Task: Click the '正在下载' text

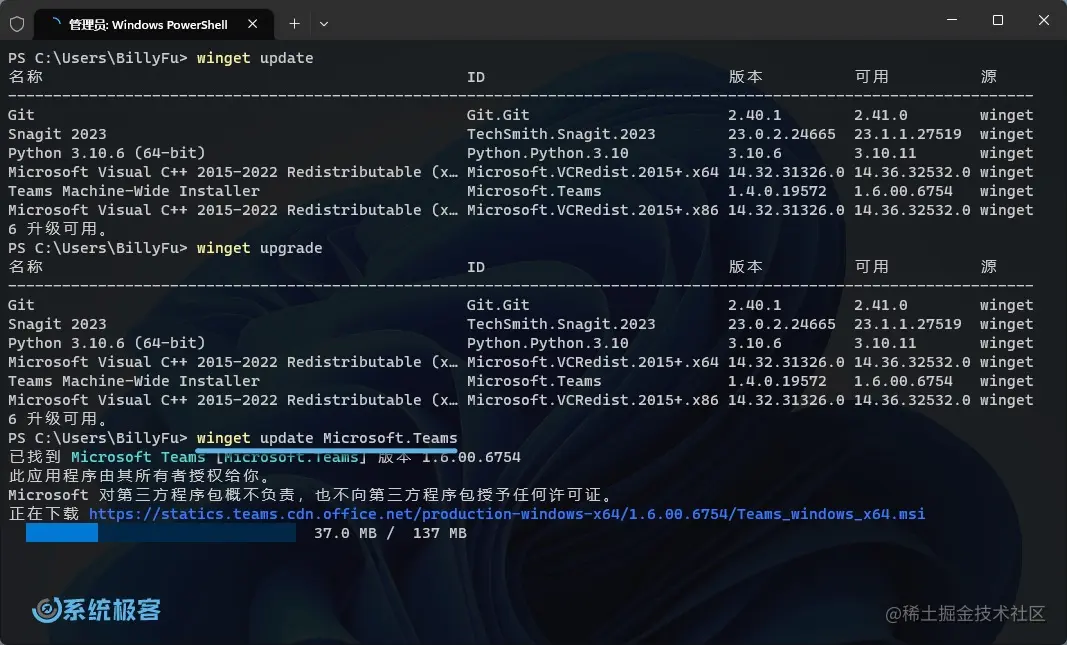Action: (x=44, y=514)
